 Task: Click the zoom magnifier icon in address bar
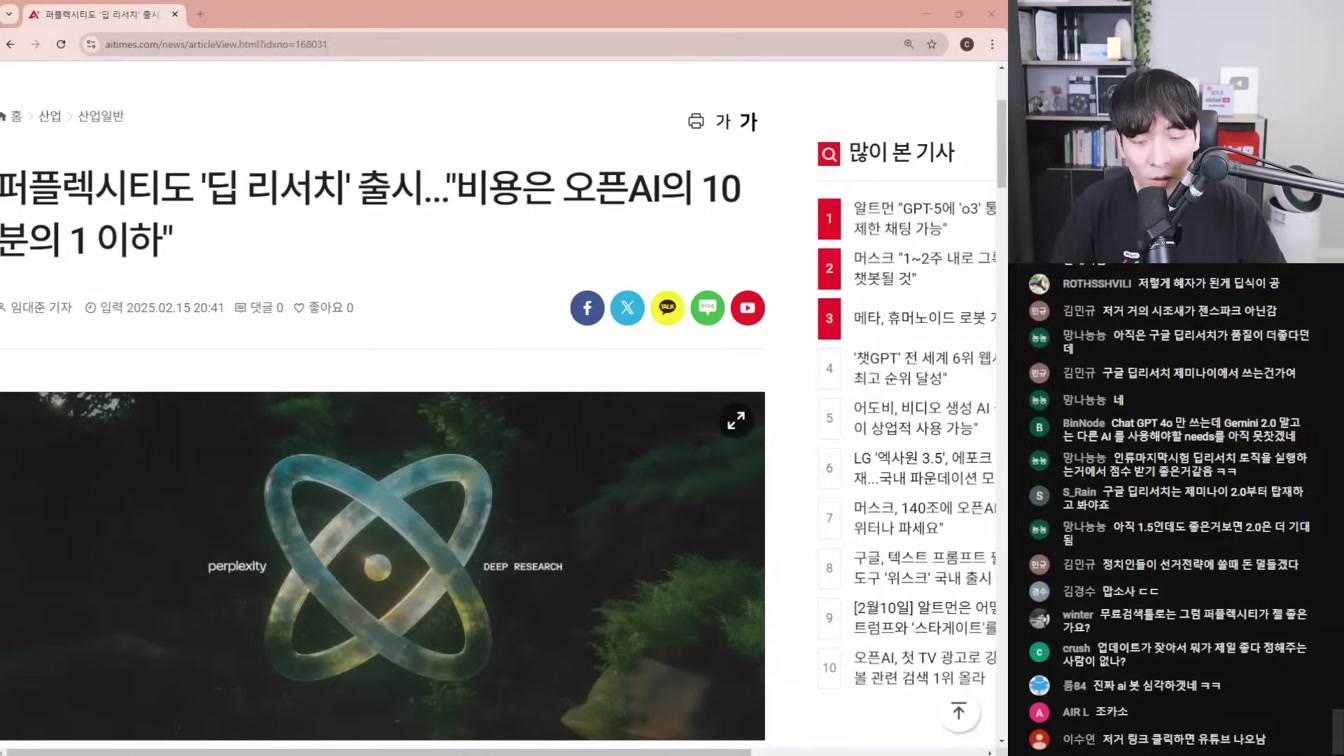(x=909, y=44)
